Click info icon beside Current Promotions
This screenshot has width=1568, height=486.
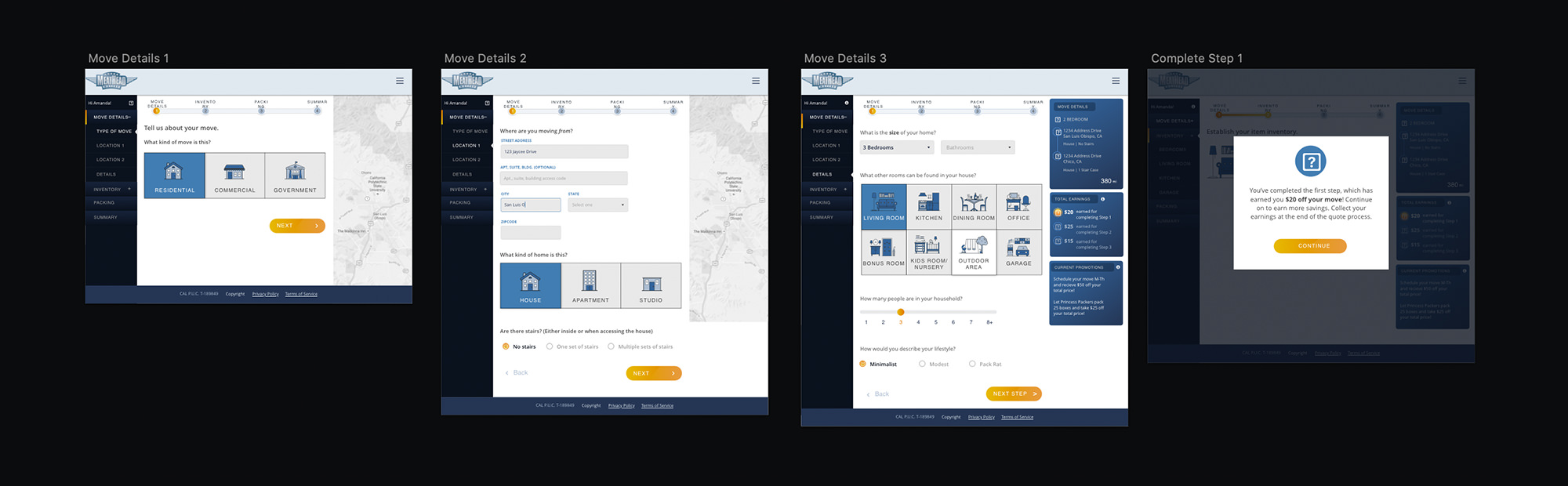1117,267
